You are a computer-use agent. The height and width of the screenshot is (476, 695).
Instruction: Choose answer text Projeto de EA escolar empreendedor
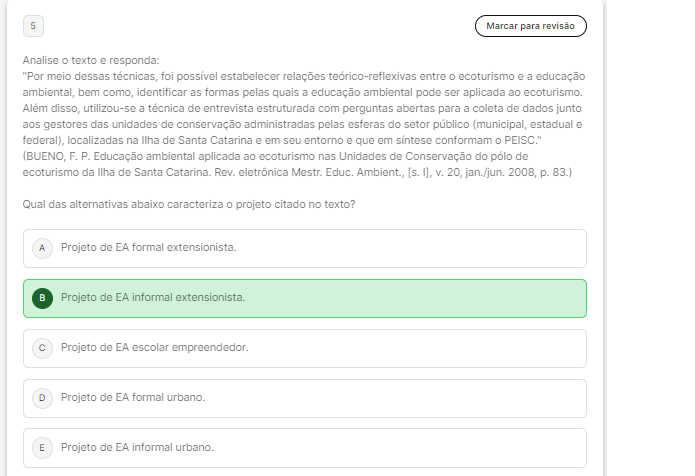(x=154, y=347)
